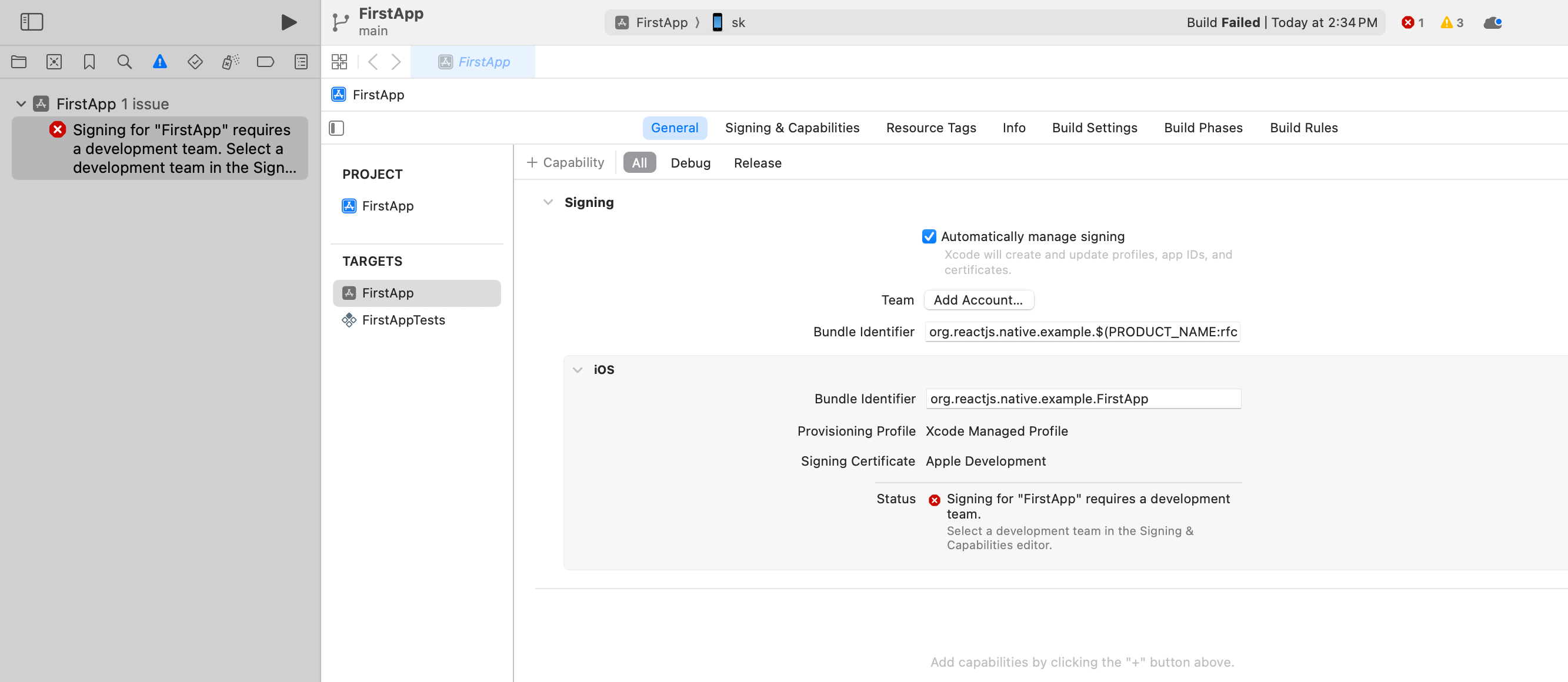Click the Apple Development certificate value
Image resolution: width=1568 pixels, height=682 pixels.
point(986,460)
